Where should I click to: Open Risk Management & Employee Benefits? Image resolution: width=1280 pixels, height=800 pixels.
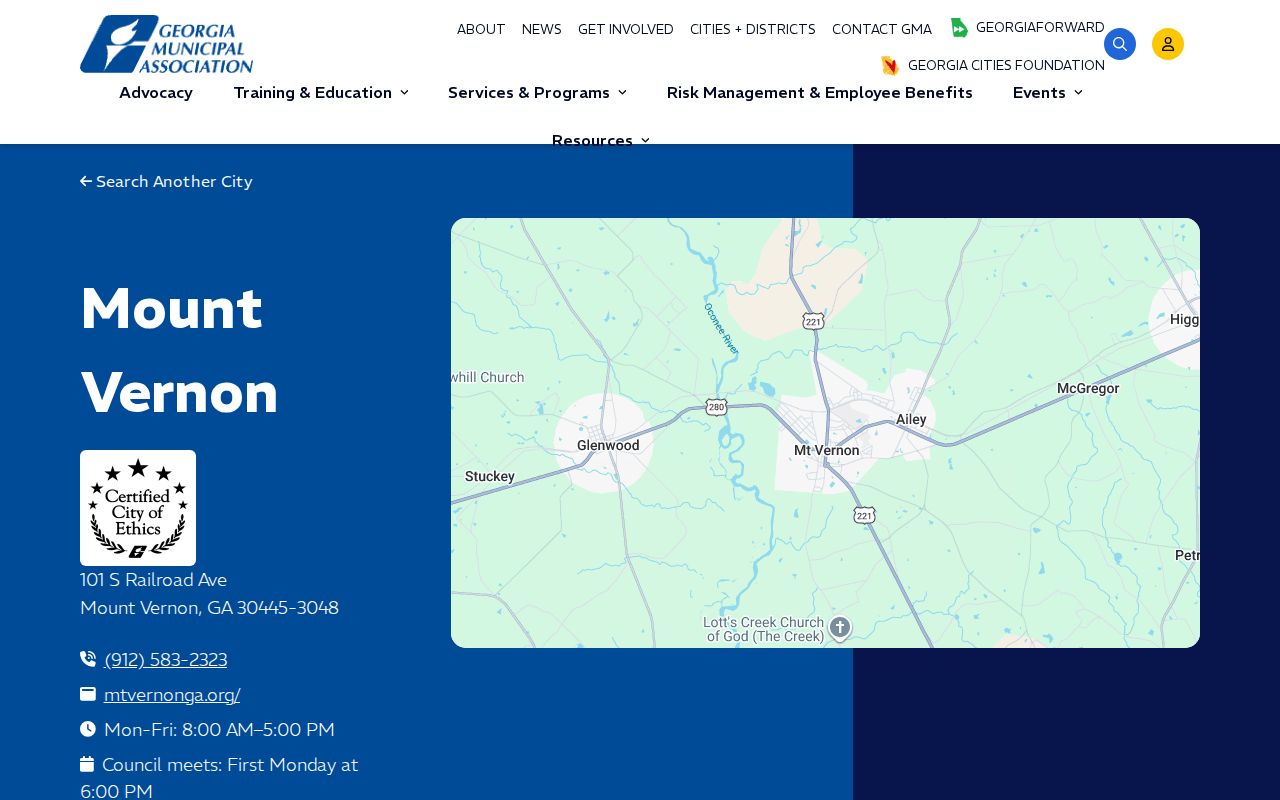tap(820, 93)
